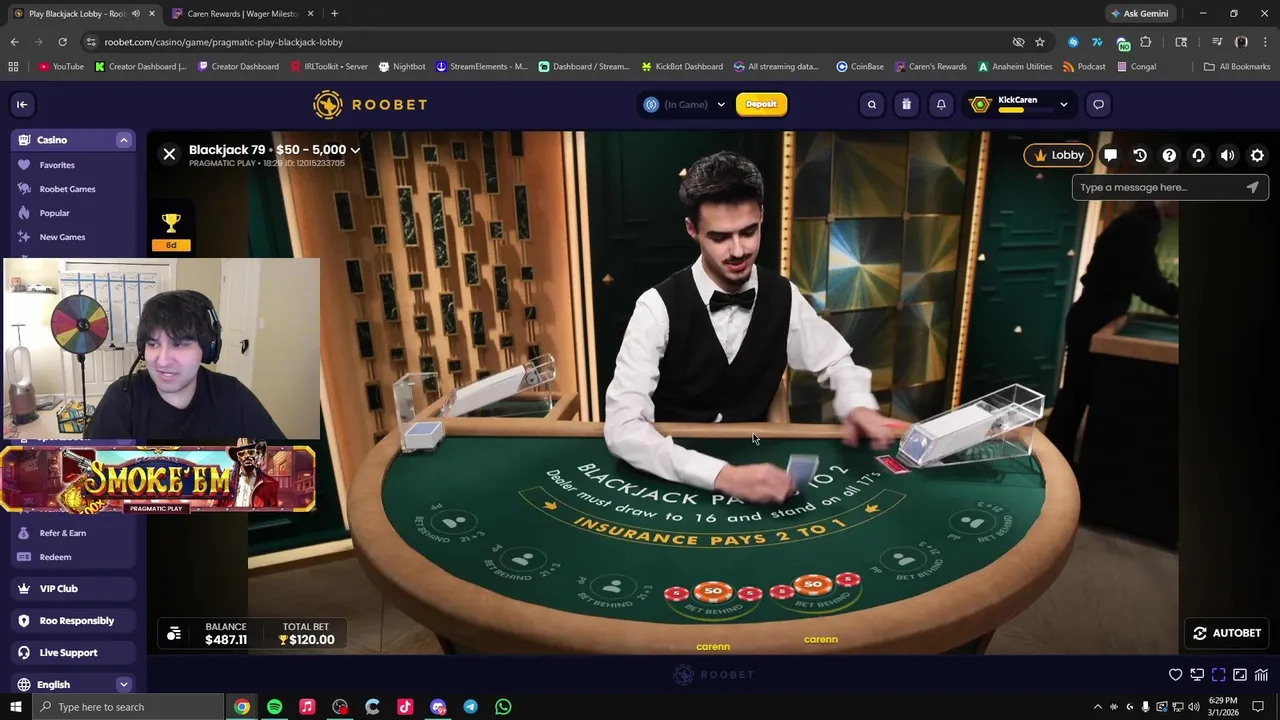Open the rewards gift icon
Screen dimensions: 1280x720
click(906, 104)
